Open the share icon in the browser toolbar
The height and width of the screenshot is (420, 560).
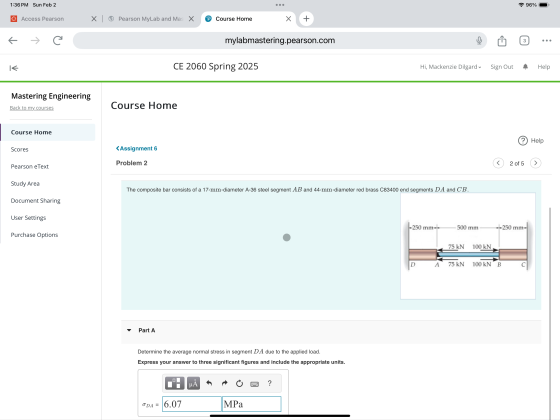pyautogui.click(x=502, y=41)
